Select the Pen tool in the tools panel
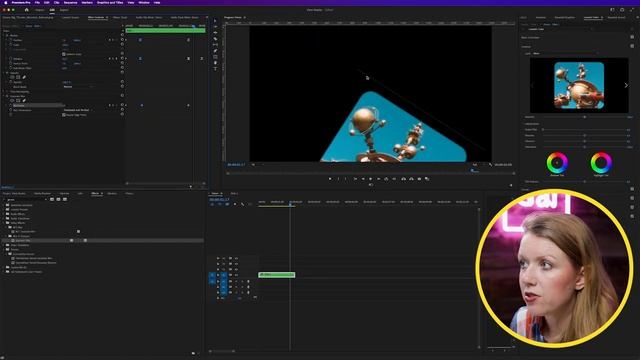This screenshot has width=640, height=360. (216, 51)
